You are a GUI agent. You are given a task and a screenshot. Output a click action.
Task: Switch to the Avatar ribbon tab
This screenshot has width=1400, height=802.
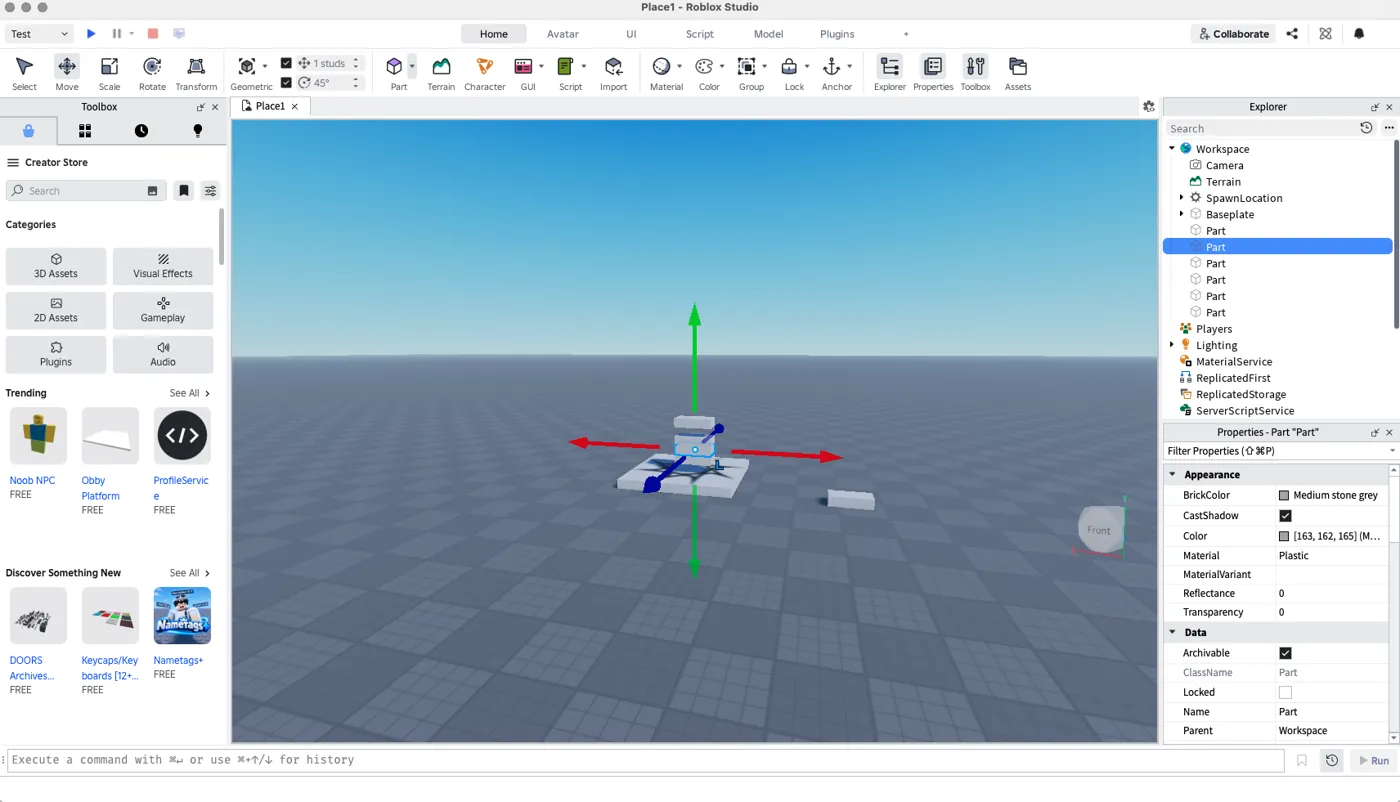(563, 33)
